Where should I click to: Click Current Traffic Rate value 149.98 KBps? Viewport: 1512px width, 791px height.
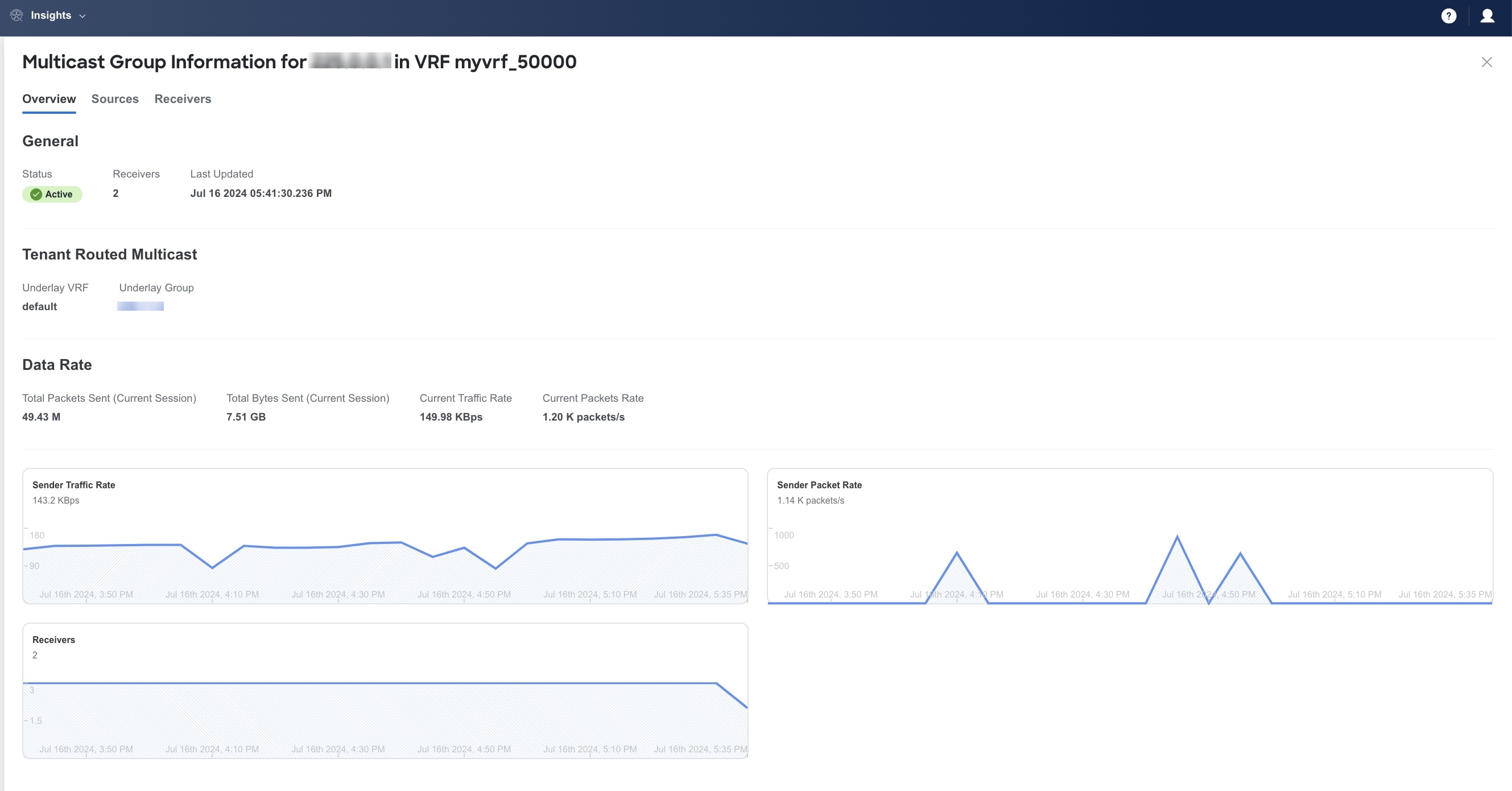pyautogui.click(x=451, y=417)
